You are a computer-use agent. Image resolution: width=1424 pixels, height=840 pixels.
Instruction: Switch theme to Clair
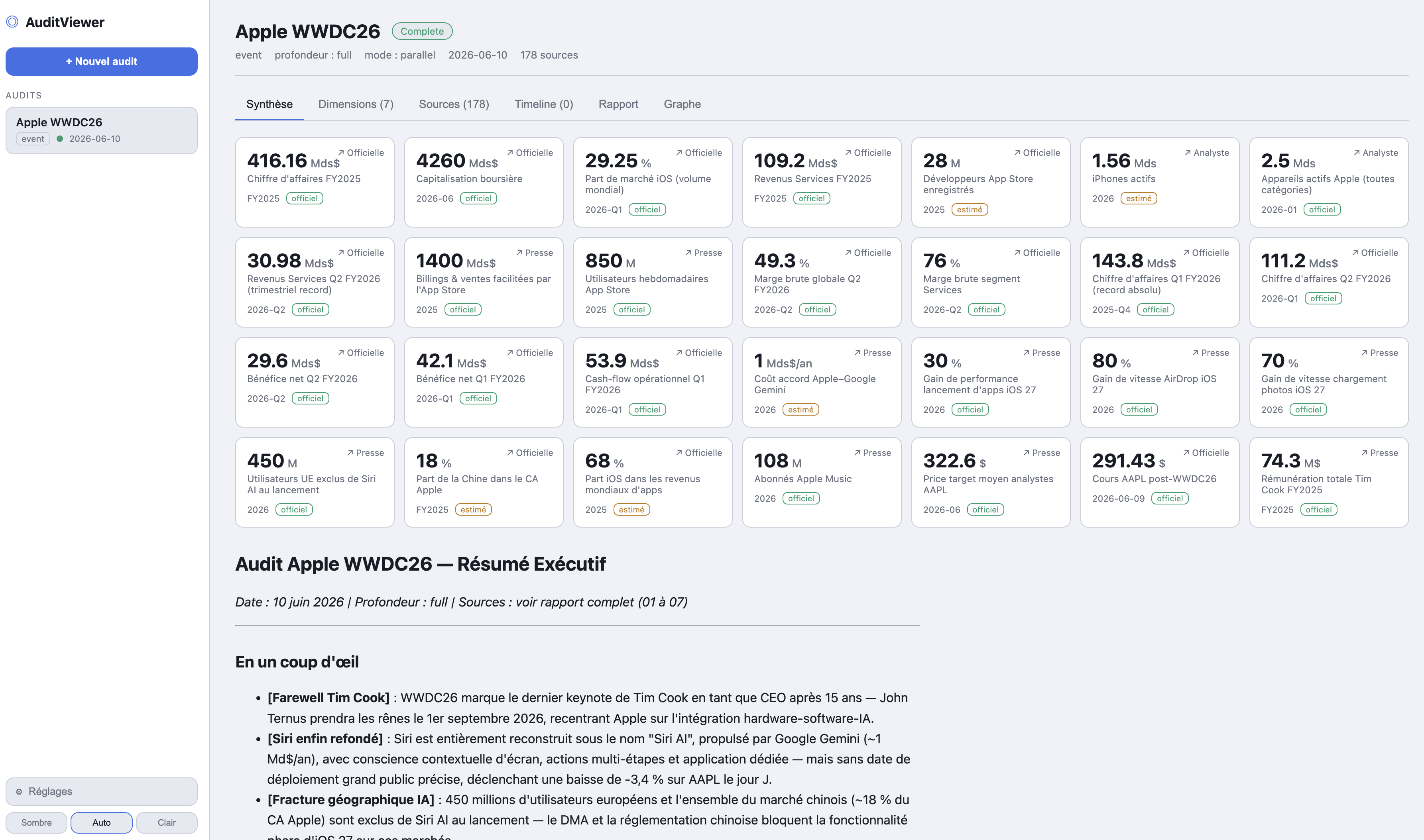167,822
